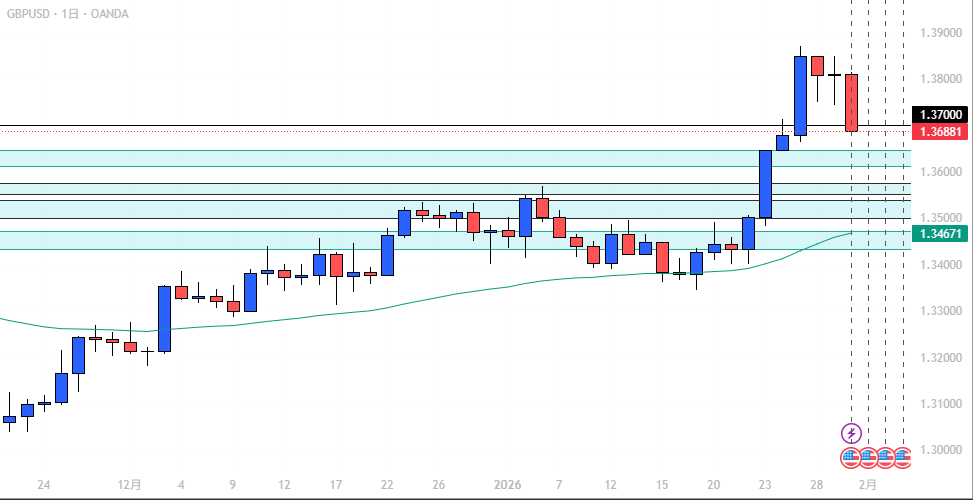Open the rightmost US flag economic event
The height and width of the screenshot is (500, 973).
click(x=902, y=457)
